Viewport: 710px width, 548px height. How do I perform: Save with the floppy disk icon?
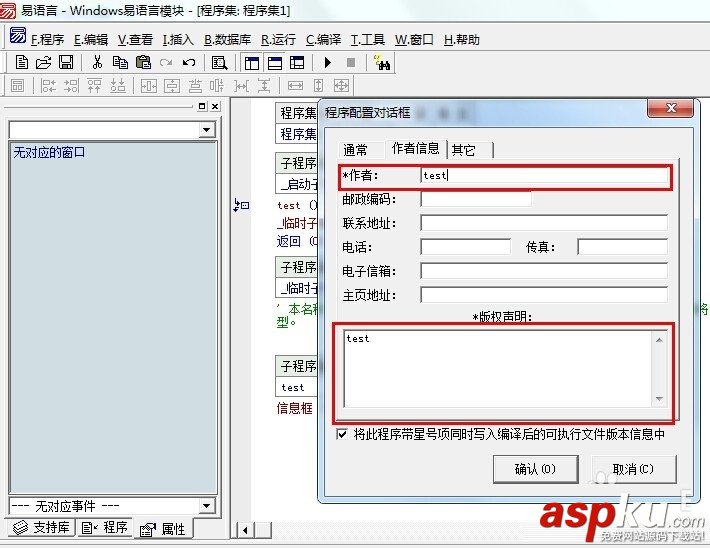coord(66,62)
